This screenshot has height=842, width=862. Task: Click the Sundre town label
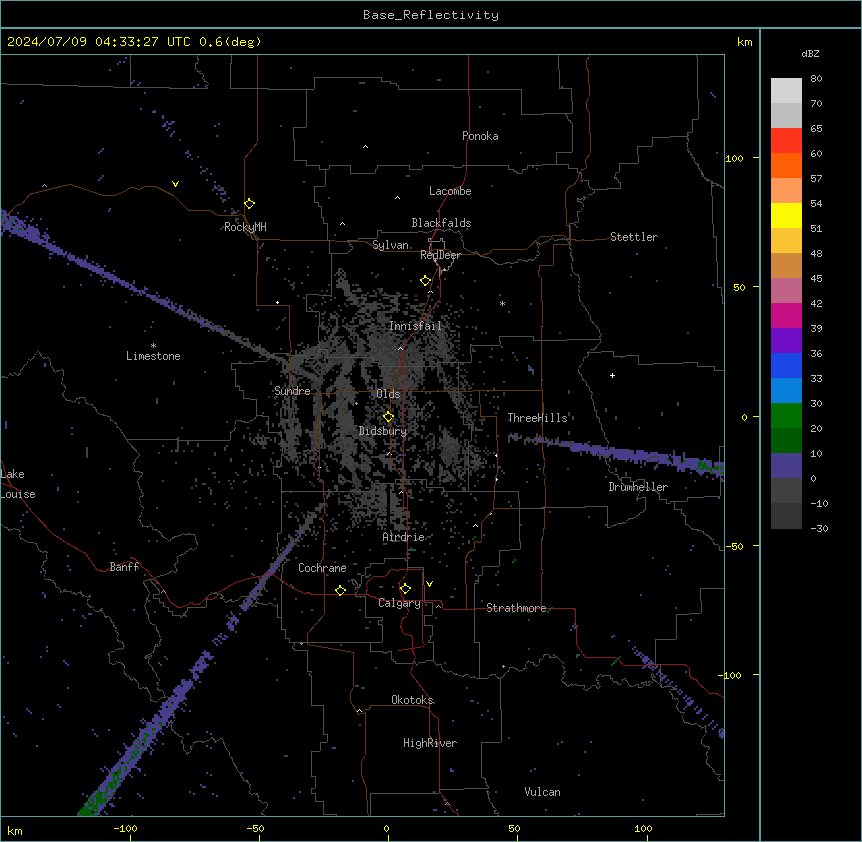click(292, 391)
